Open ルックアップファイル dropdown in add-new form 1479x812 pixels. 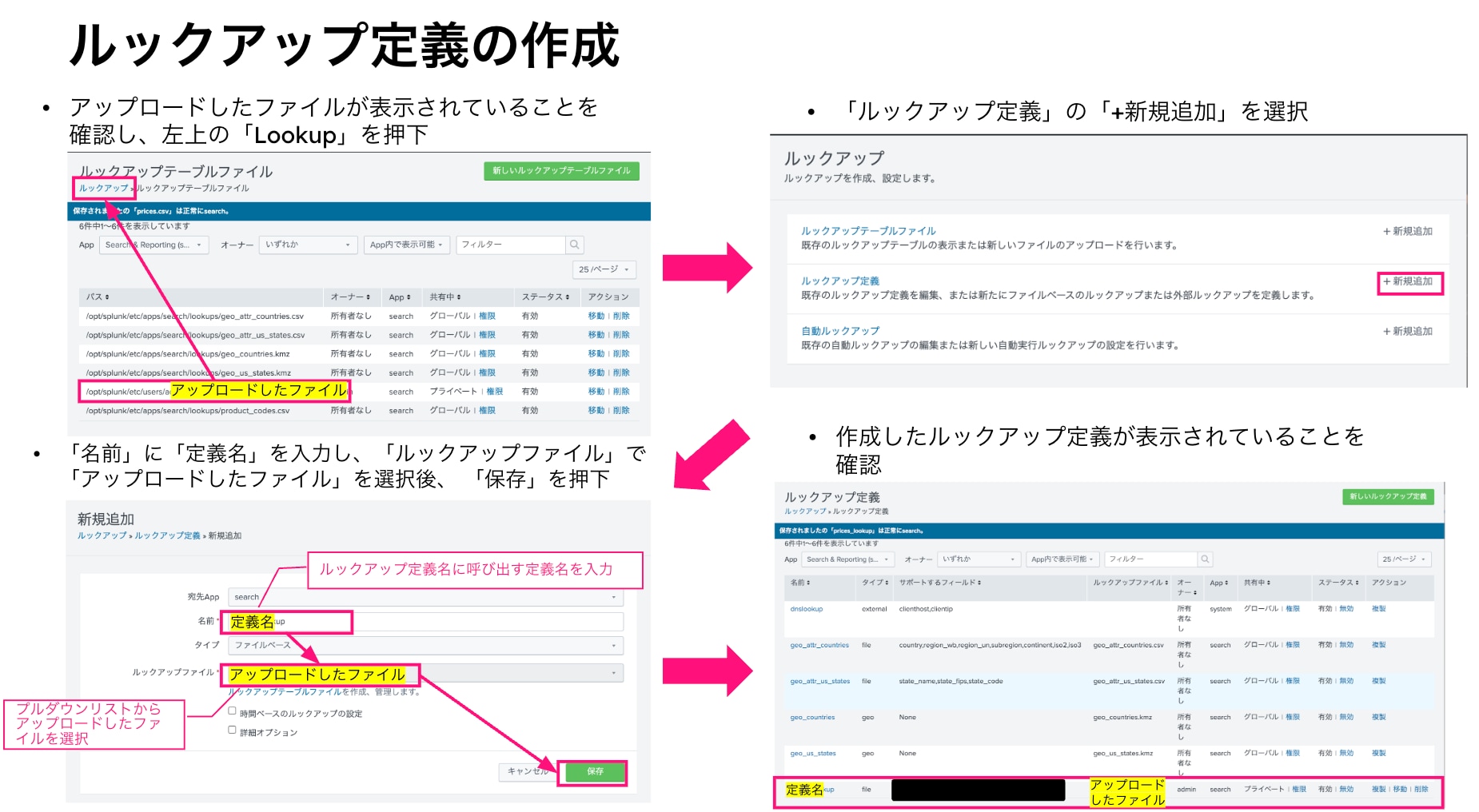(x=425, y=673)
